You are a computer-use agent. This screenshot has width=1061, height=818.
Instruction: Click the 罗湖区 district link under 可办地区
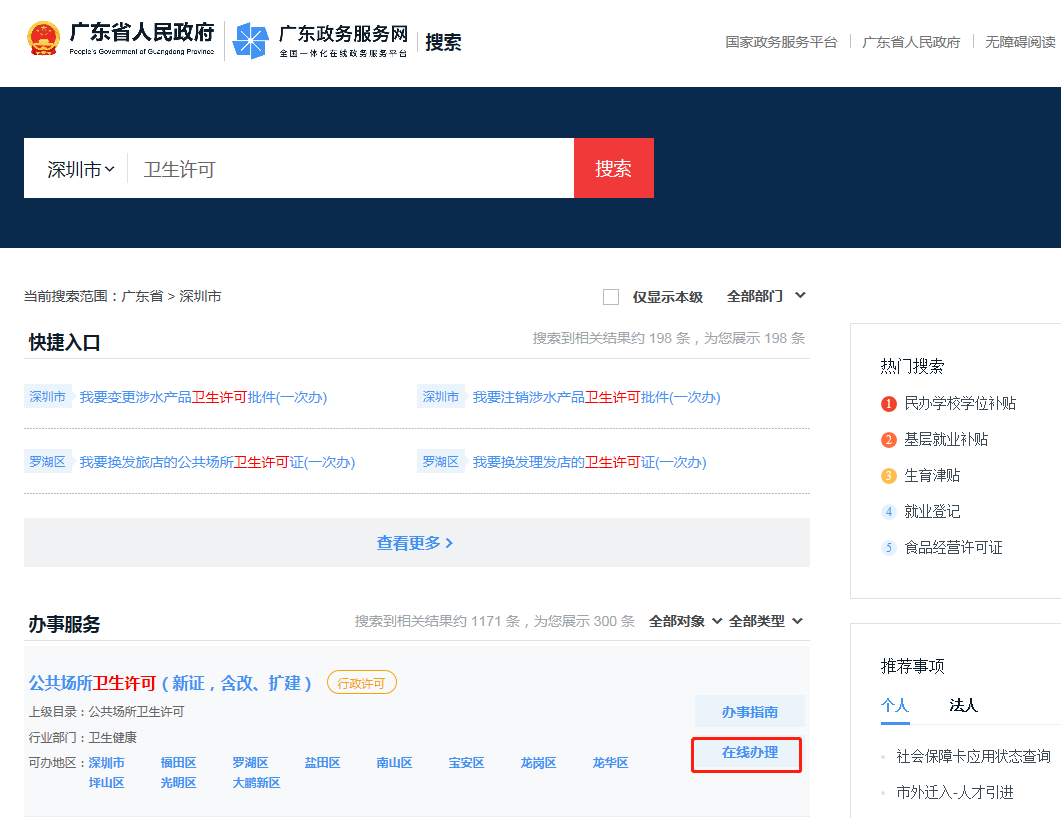pyautogui.click(x=249, y=762)
